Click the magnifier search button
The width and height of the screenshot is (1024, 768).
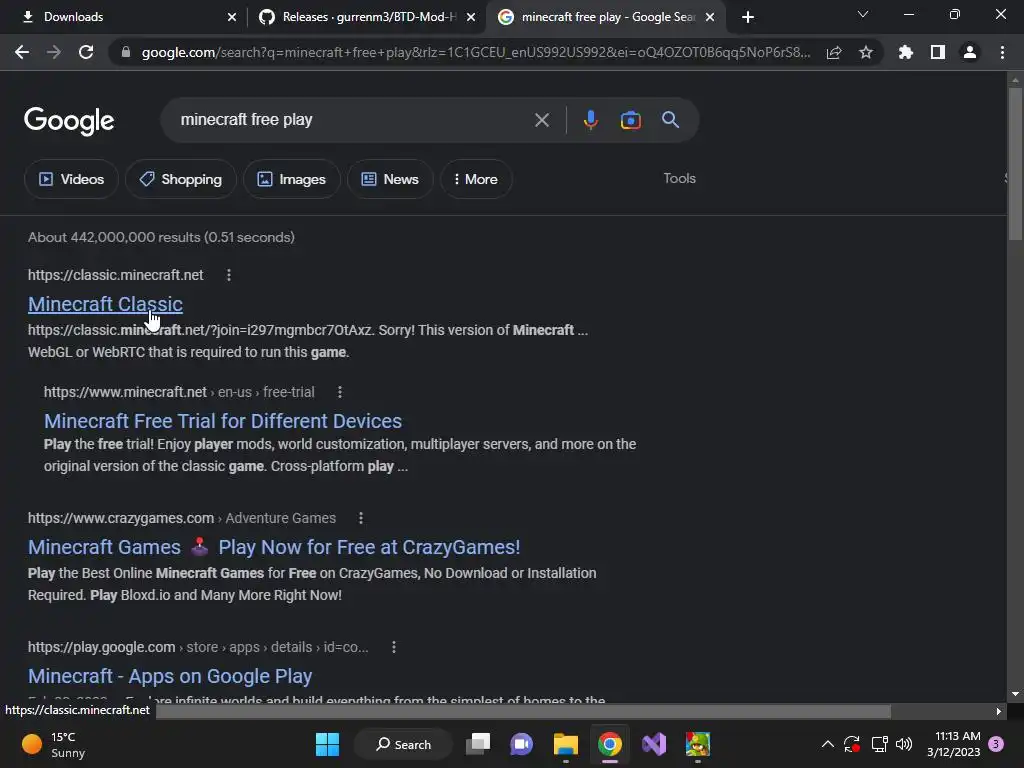[x=671, y=120]
